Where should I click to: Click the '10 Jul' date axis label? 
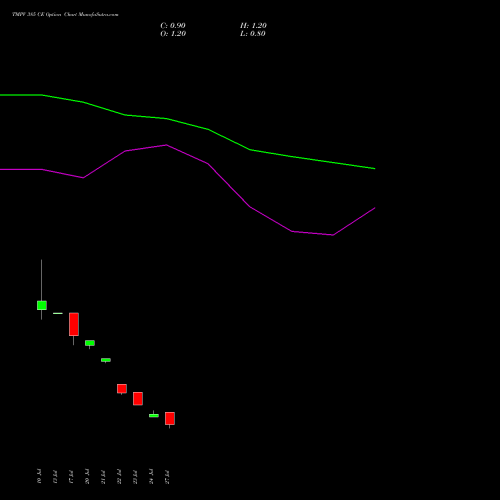[x=39, y=476]
